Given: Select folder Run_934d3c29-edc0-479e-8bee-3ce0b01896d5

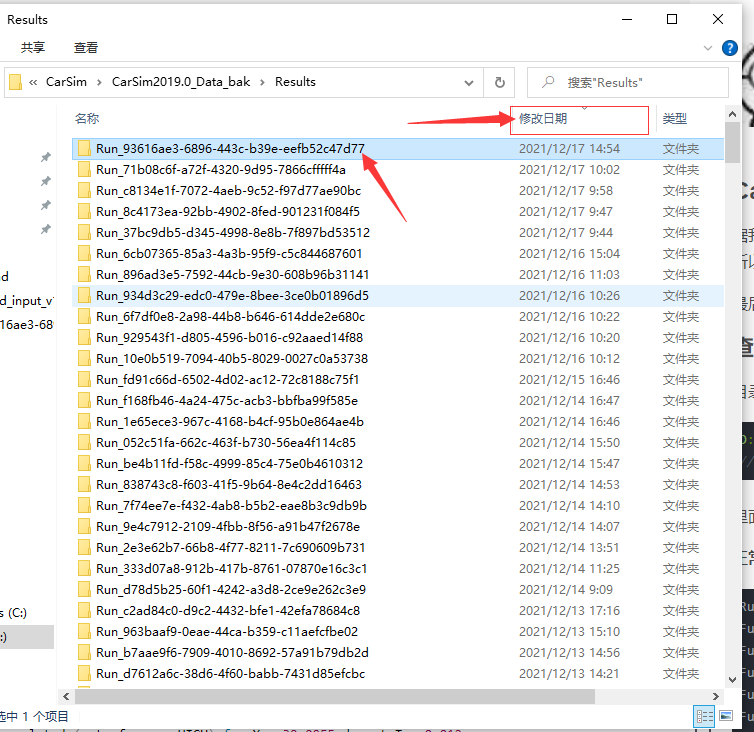Looking at the screenshot, I should point(398,296).
